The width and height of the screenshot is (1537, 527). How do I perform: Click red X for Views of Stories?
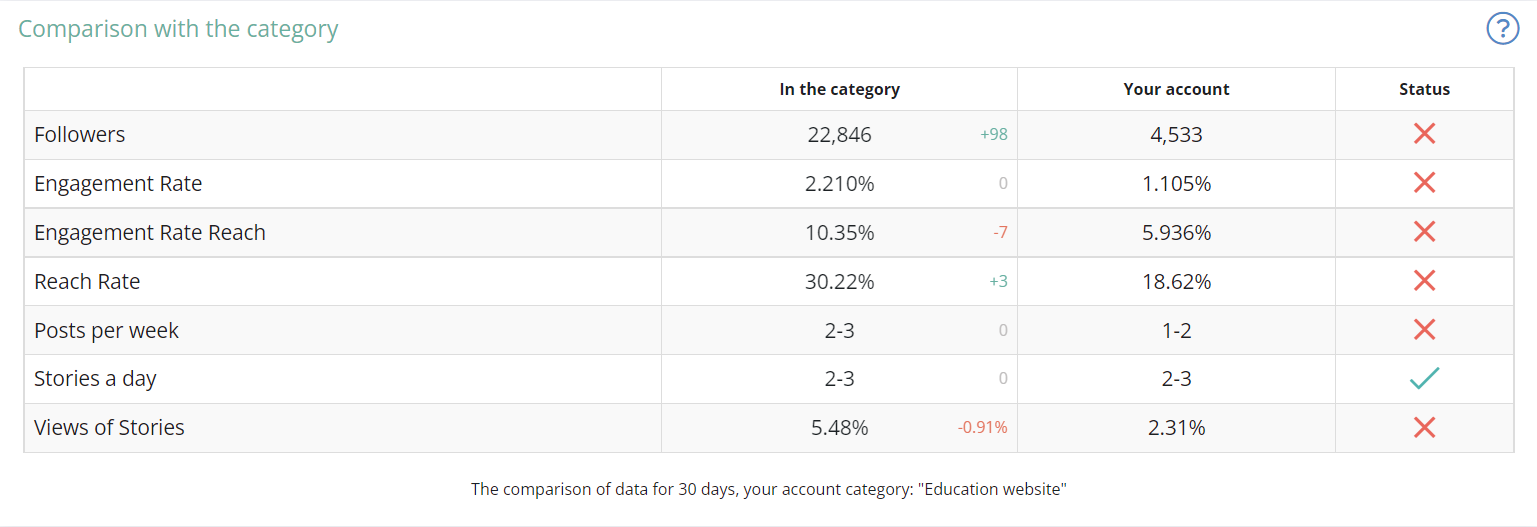1424,428
